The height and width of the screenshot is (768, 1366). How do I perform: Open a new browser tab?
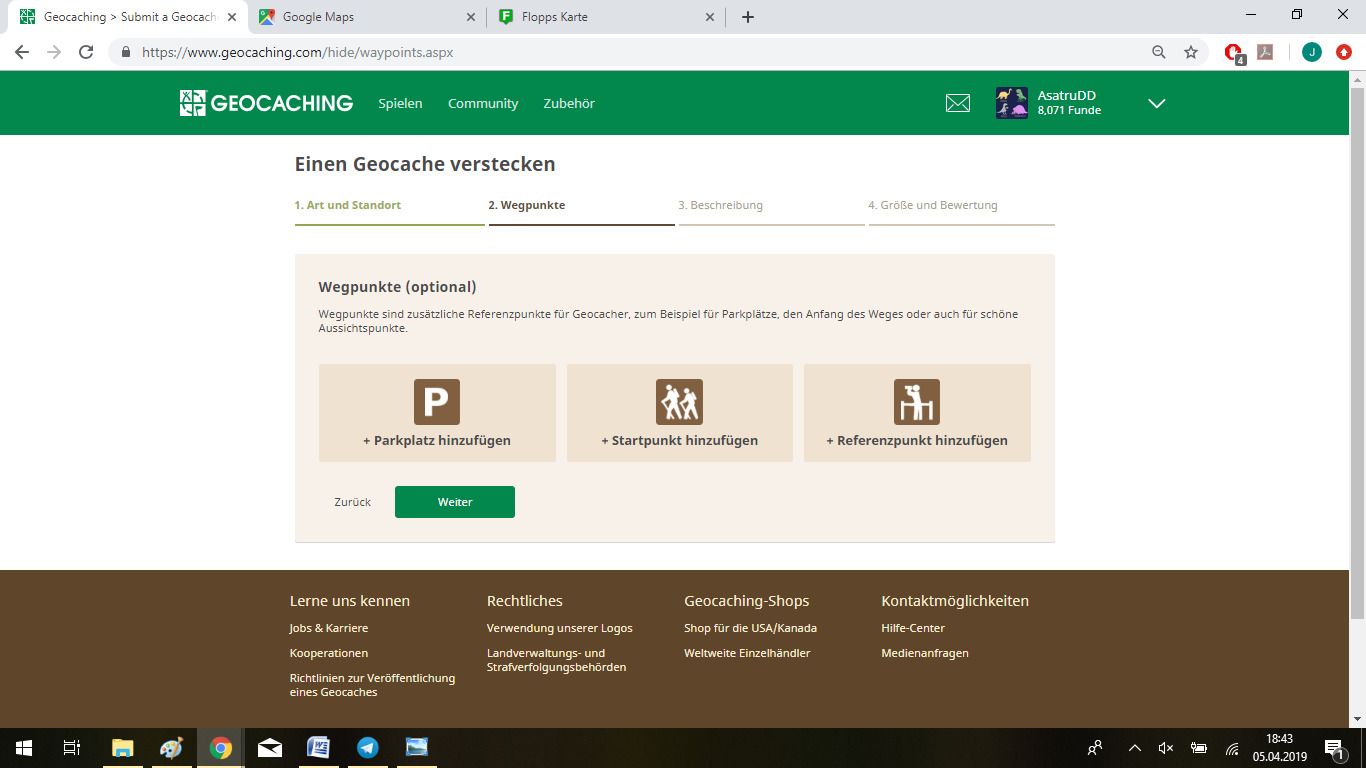pos(748,17)
